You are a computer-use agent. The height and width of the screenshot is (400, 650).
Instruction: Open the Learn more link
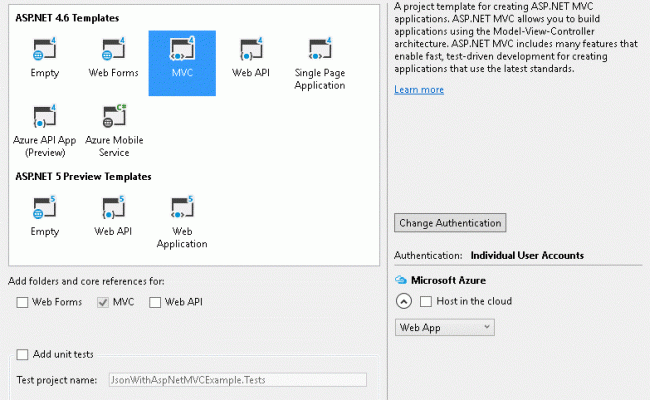click(x=419, y=90)
